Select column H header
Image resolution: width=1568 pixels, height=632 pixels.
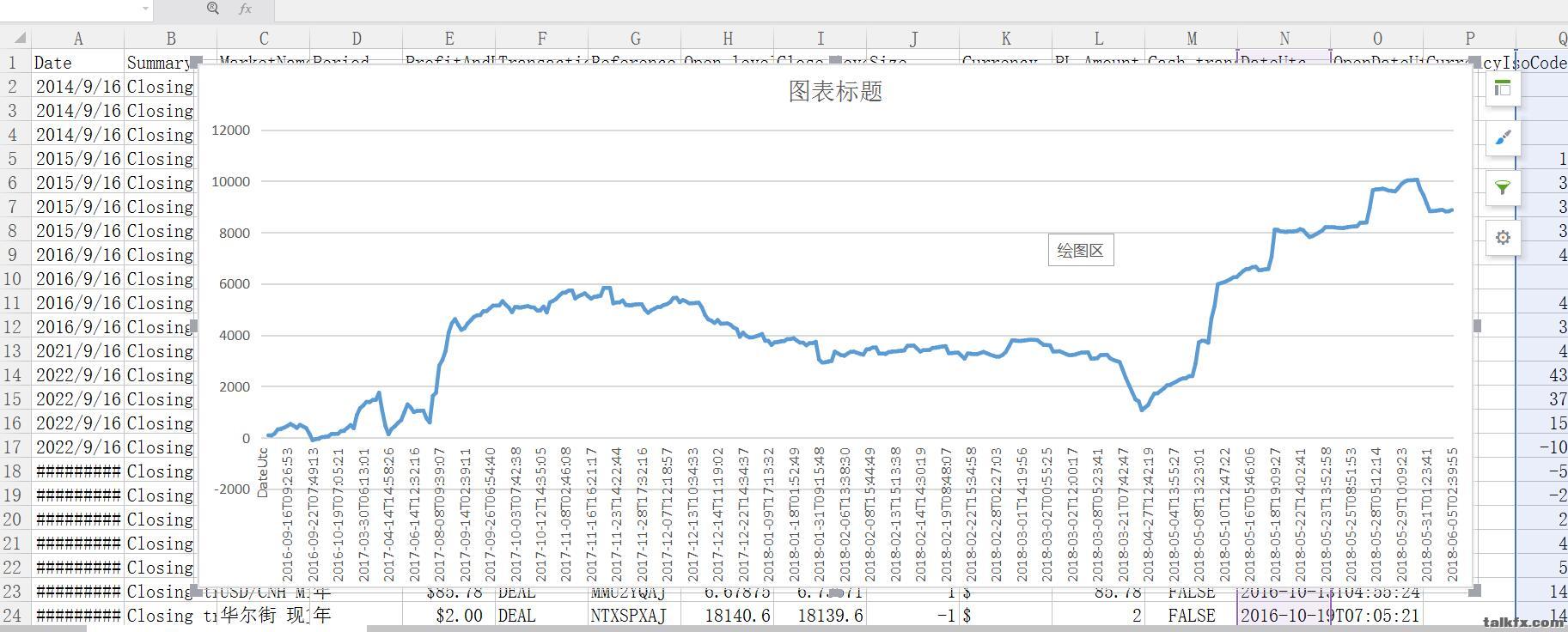pos(727,38)
